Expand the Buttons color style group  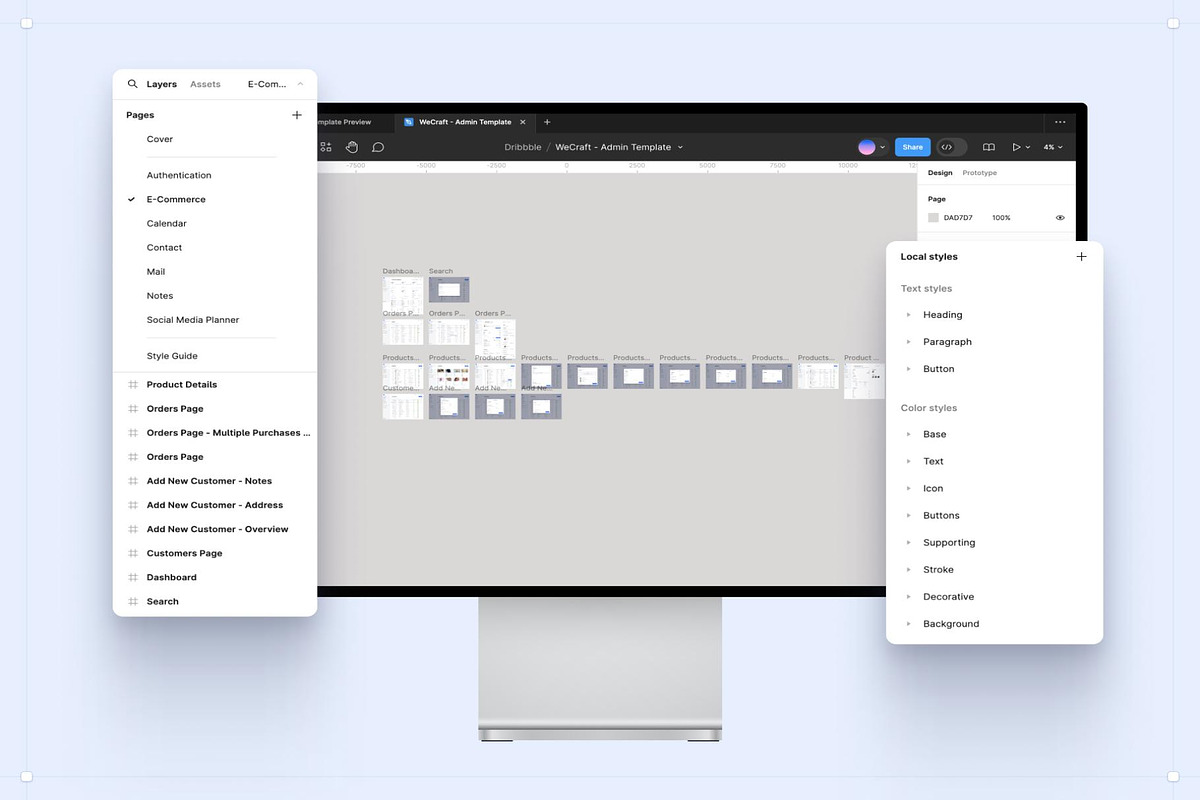(x=909, y=516)
